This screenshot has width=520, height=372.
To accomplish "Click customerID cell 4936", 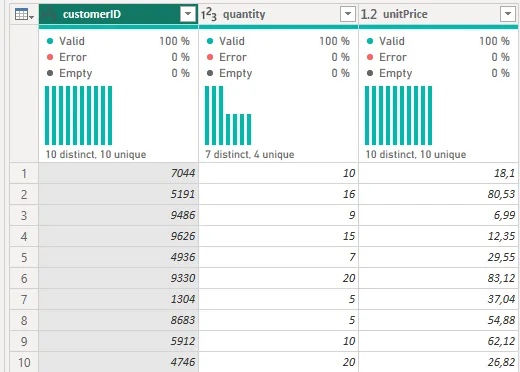I will pyautogui.click(x=118, y=257).
